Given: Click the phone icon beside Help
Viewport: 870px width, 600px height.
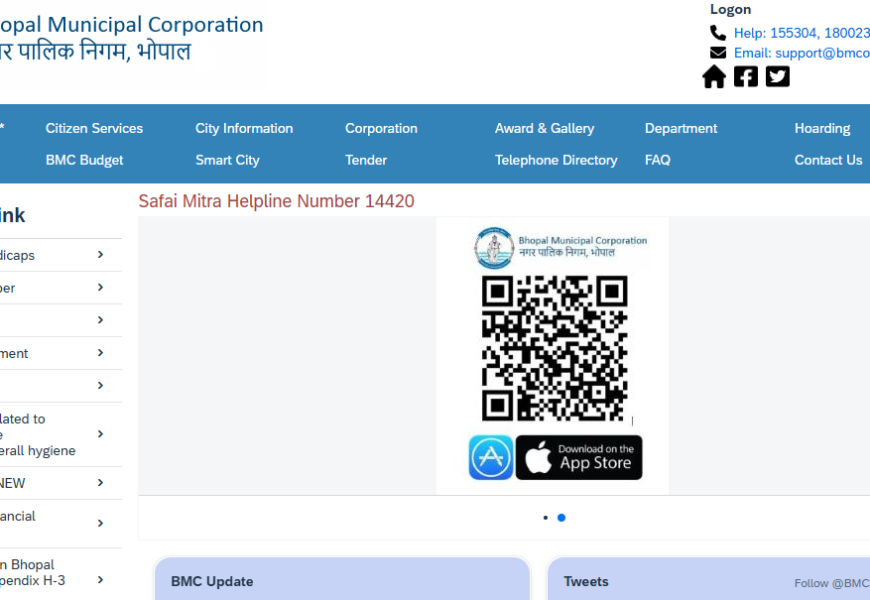Looking at the screenshot, I should point(718,33).
